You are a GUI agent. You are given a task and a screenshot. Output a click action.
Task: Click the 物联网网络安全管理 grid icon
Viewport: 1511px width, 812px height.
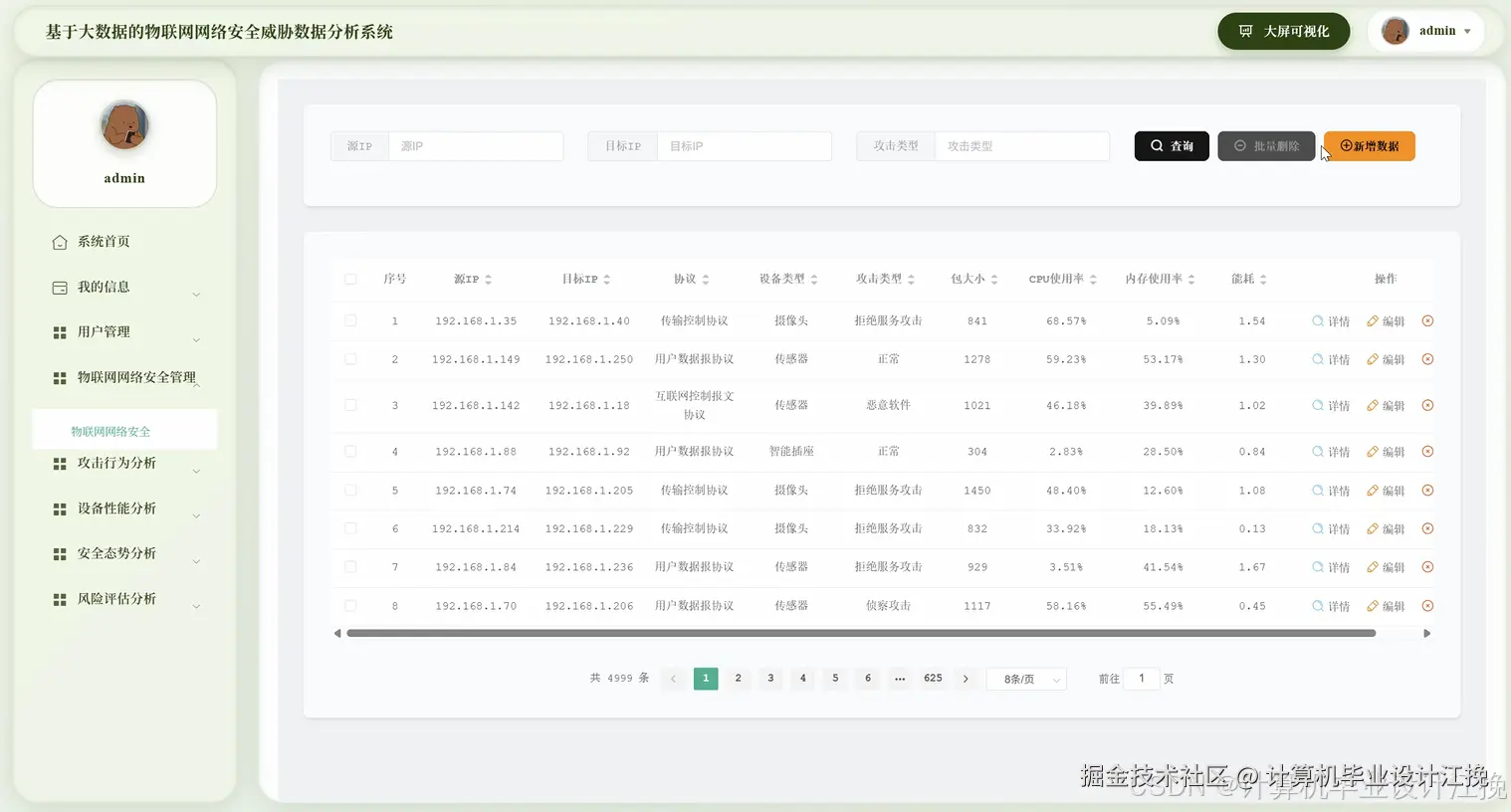tap(60, 378)
